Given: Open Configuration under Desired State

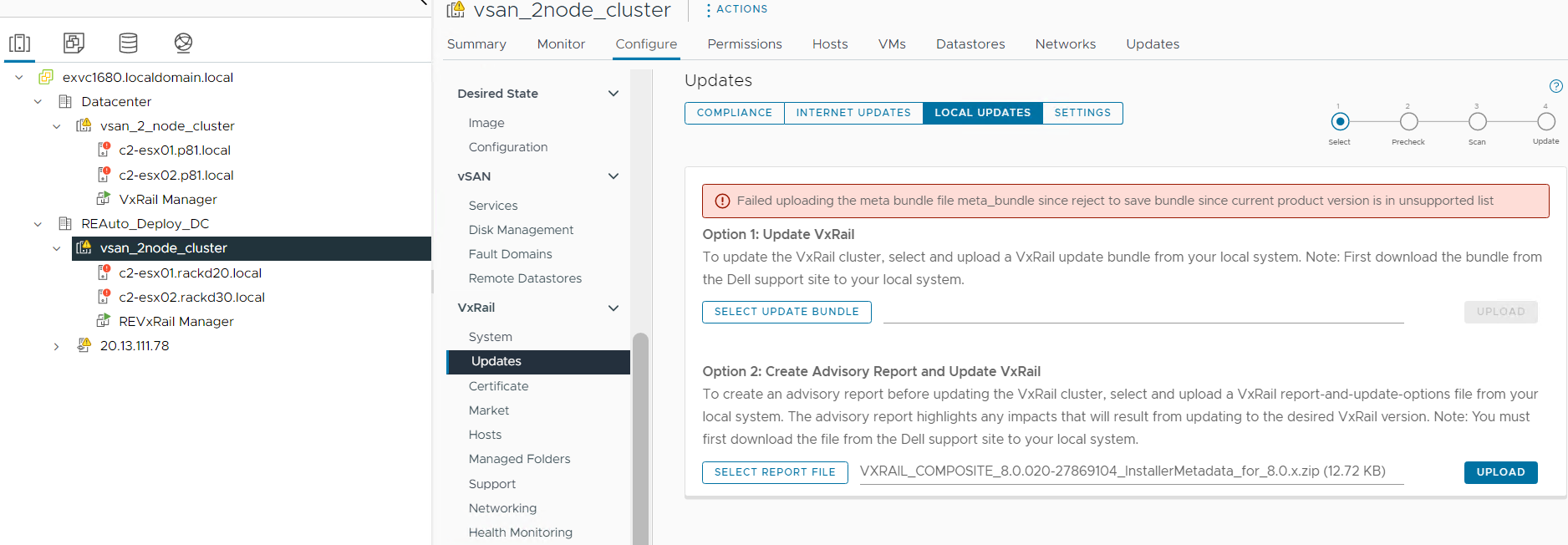Looking at the screenshot, I should coord(508,147).
